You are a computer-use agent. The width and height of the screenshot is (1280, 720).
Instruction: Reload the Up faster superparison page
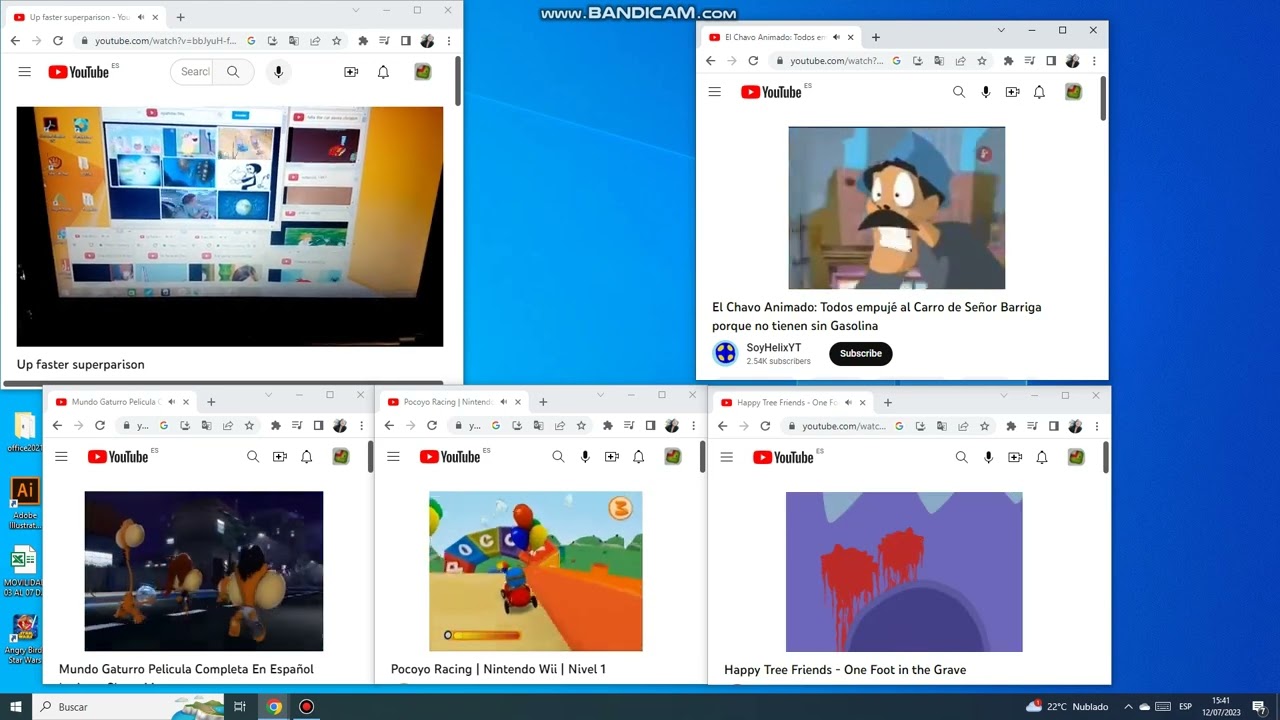58,41
